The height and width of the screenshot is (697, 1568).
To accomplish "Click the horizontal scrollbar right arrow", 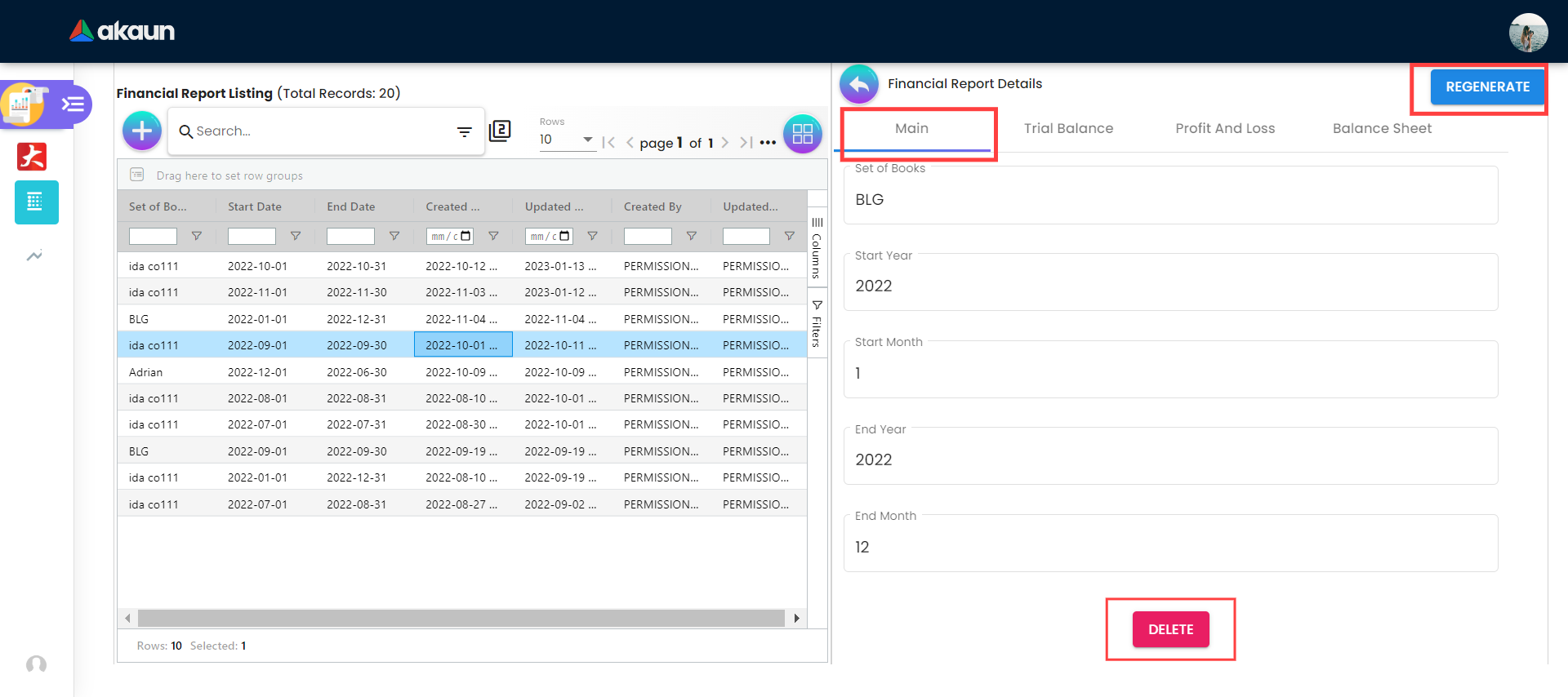I will pyautogui.click(x=796, y=619).
